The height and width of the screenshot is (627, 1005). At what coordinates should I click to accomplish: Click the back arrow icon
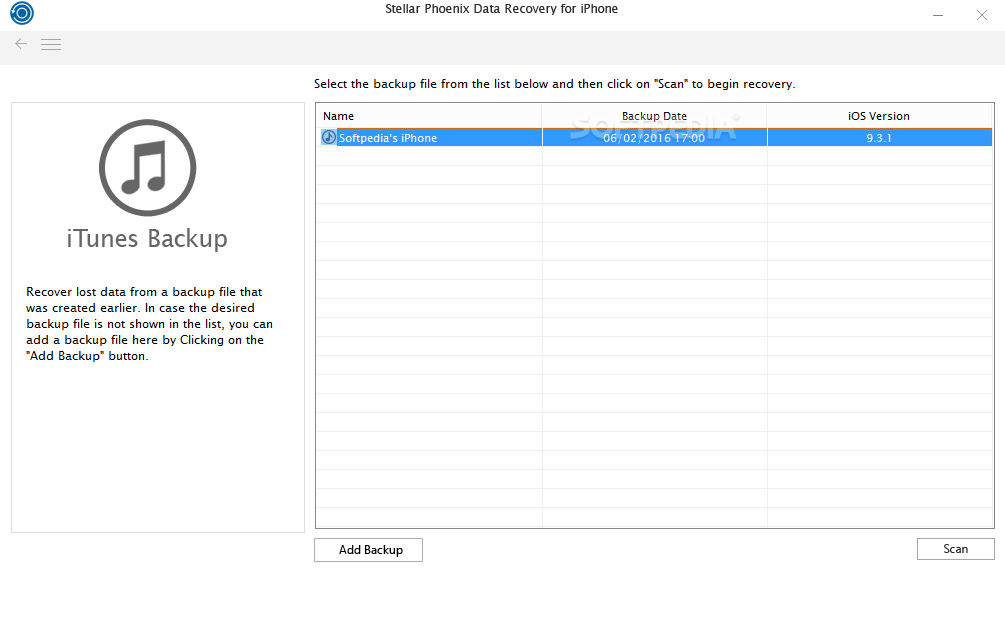tap(21, 44)
